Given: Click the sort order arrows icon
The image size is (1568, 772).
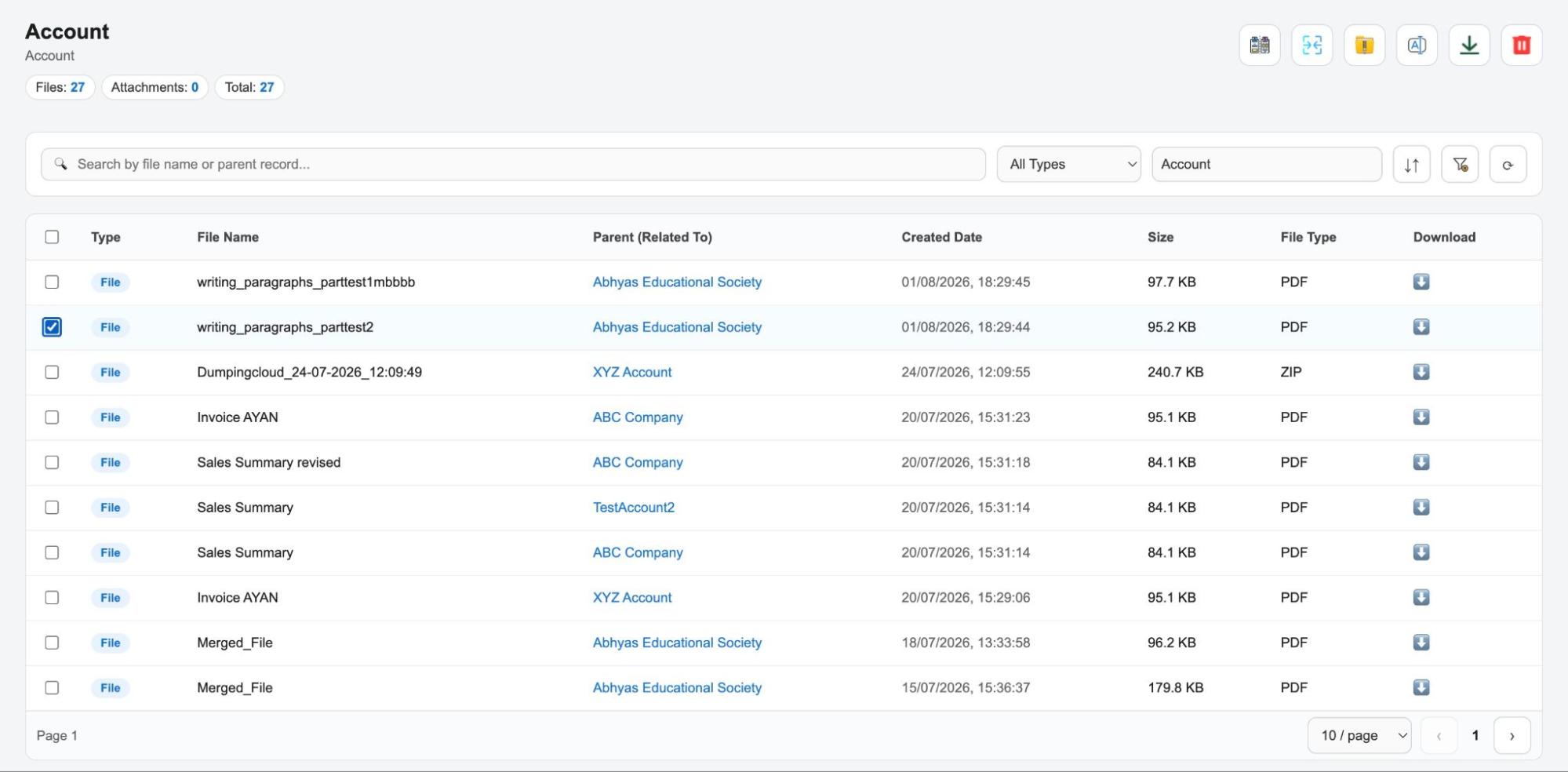Looking at the screenshot, I should pos(1412,165).
